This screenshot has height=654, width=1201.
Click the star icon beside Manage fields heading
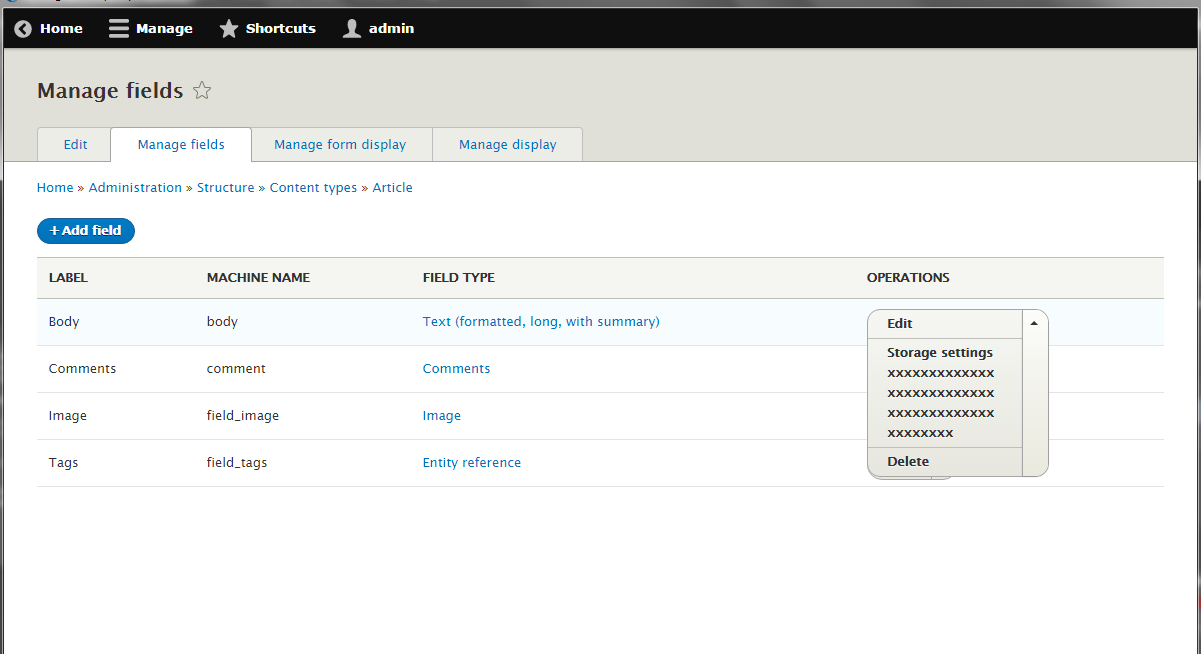point(202,90)
